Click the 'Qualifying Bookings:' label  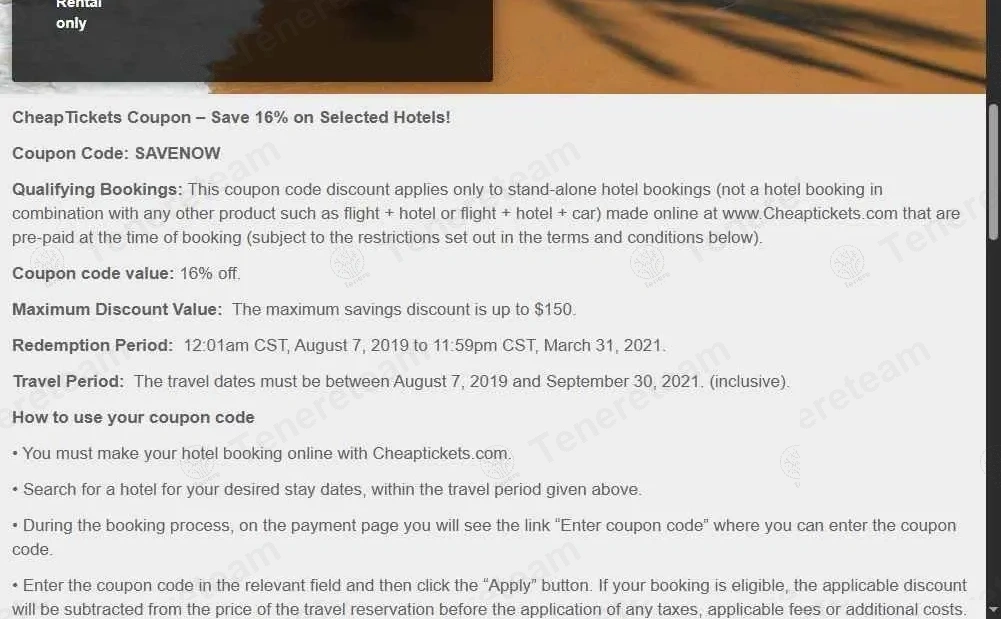[x=97, y=189]
